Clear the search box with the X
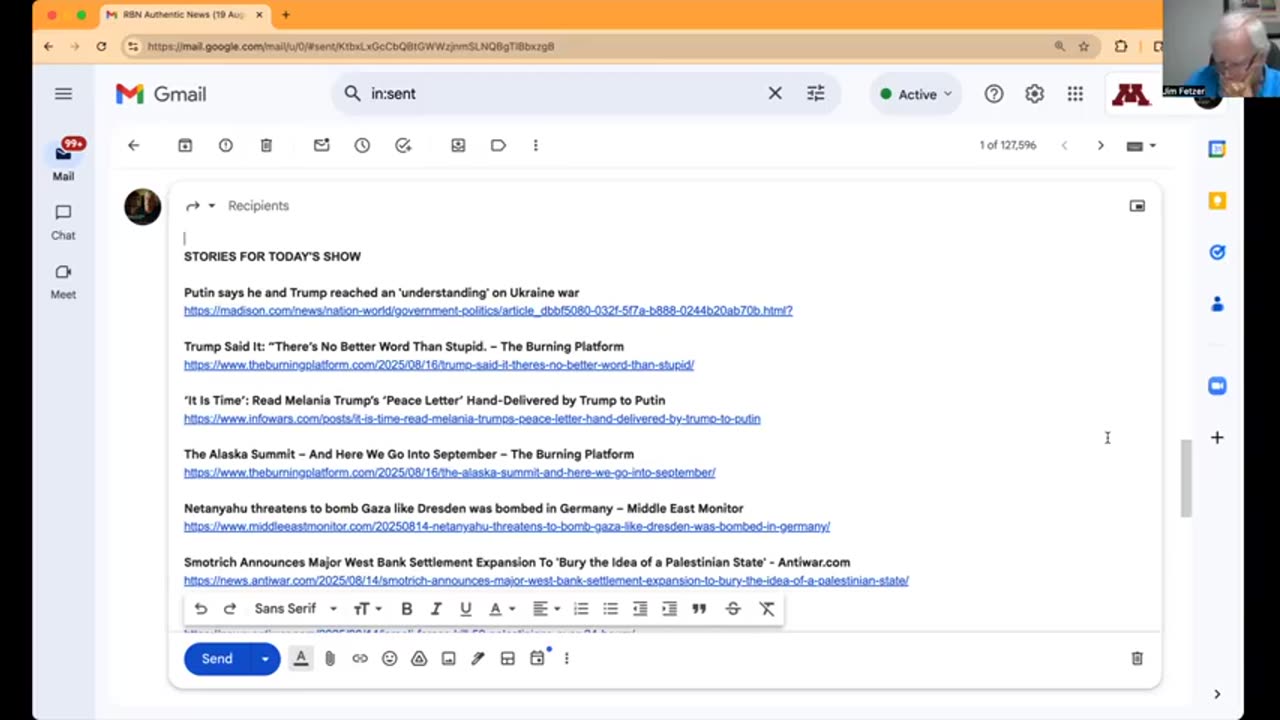 coord(775,93)
